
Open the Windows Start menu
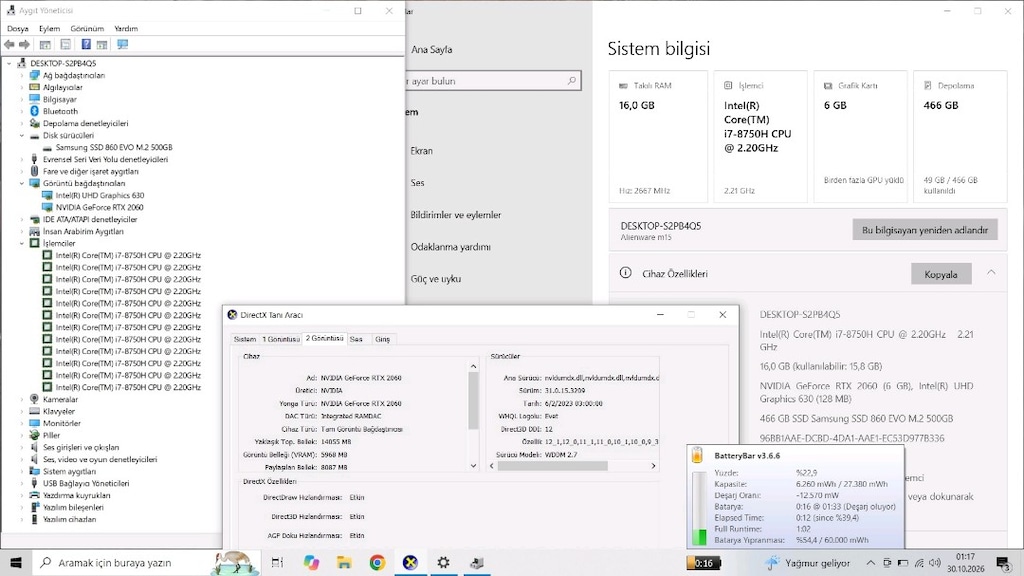pyautogui.click(x=16, y=562)
